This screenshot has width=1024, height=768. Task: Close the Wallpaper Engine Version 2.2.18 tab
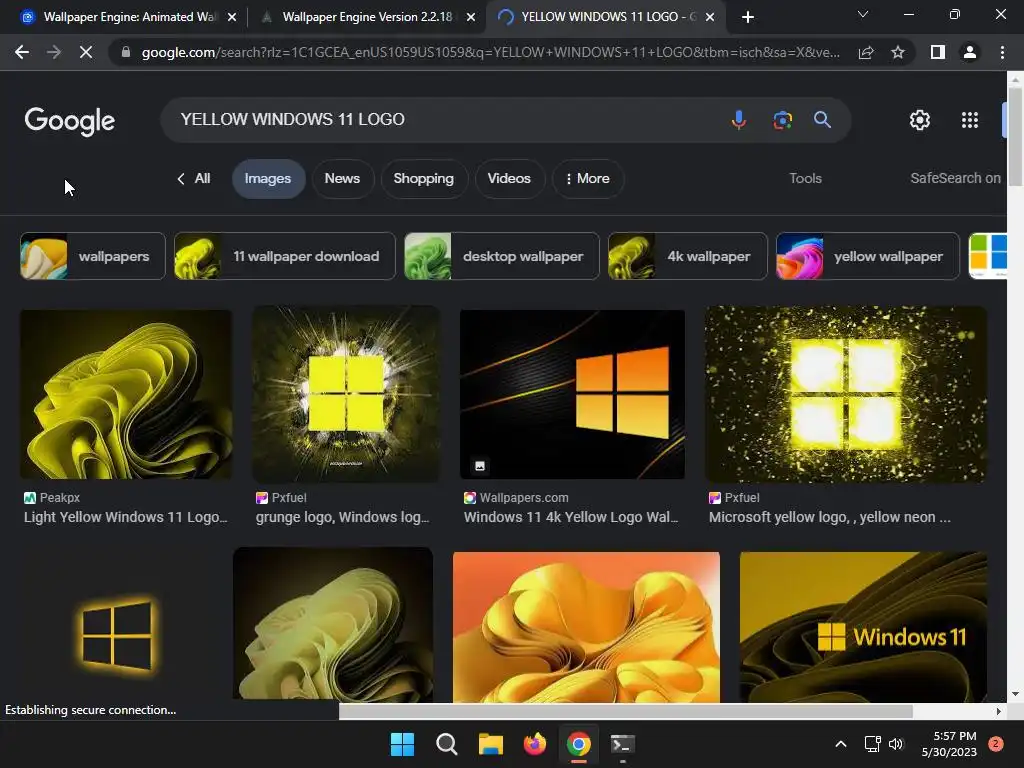click(471, 17)
